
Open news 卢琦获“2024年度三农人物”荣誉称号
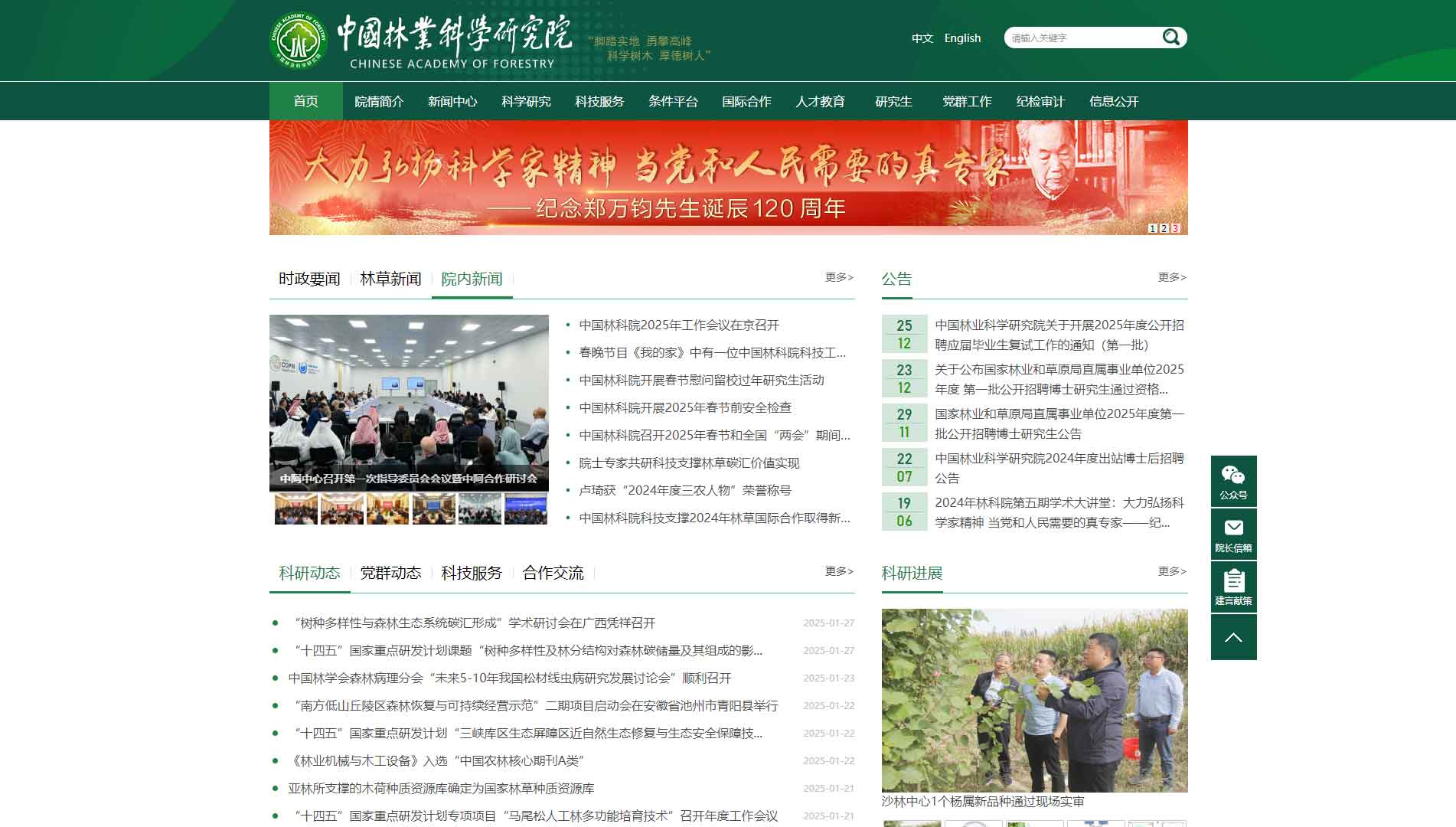(x=685, y=491)
